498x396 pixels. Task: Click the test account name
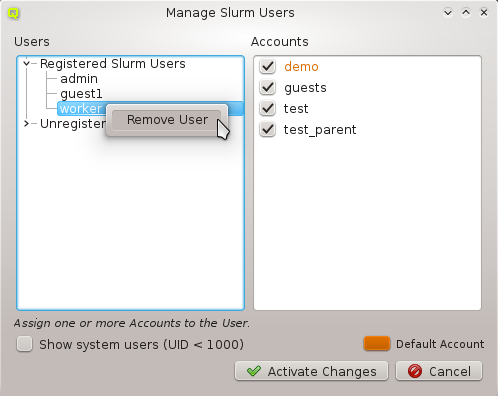(x=296, y=109)
